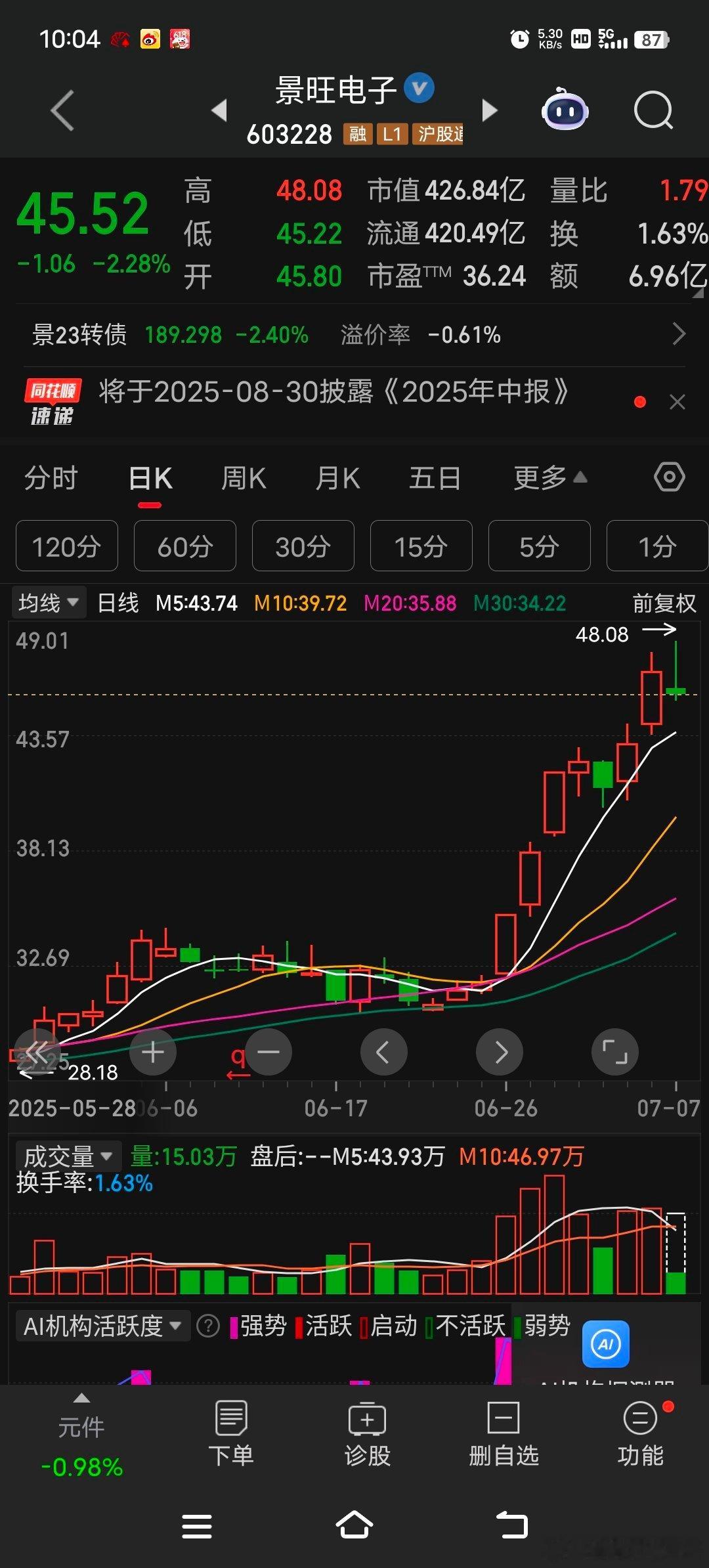Tap the M20:35.88 moving average label

[410, 603]
